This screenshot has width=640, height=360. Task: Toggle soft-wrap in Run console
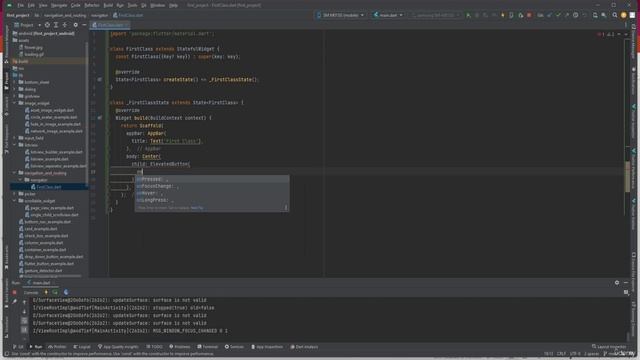(x=24, y=321)
